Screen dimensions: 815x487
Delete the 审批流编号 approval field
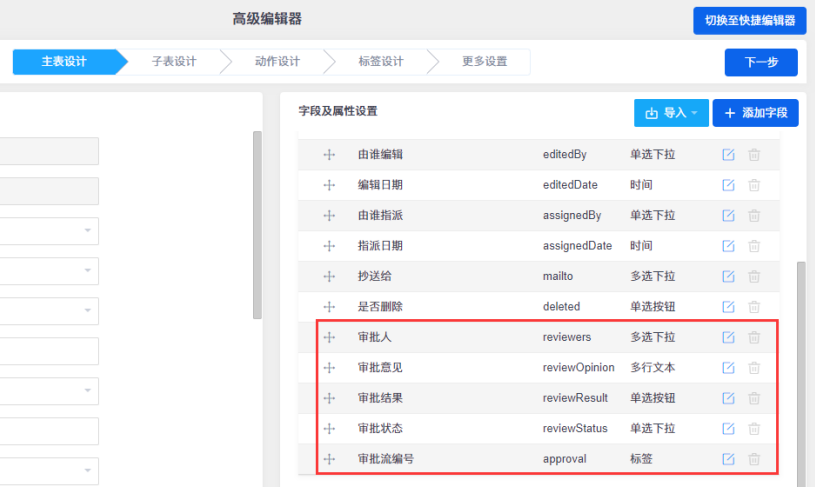(754, 459)
